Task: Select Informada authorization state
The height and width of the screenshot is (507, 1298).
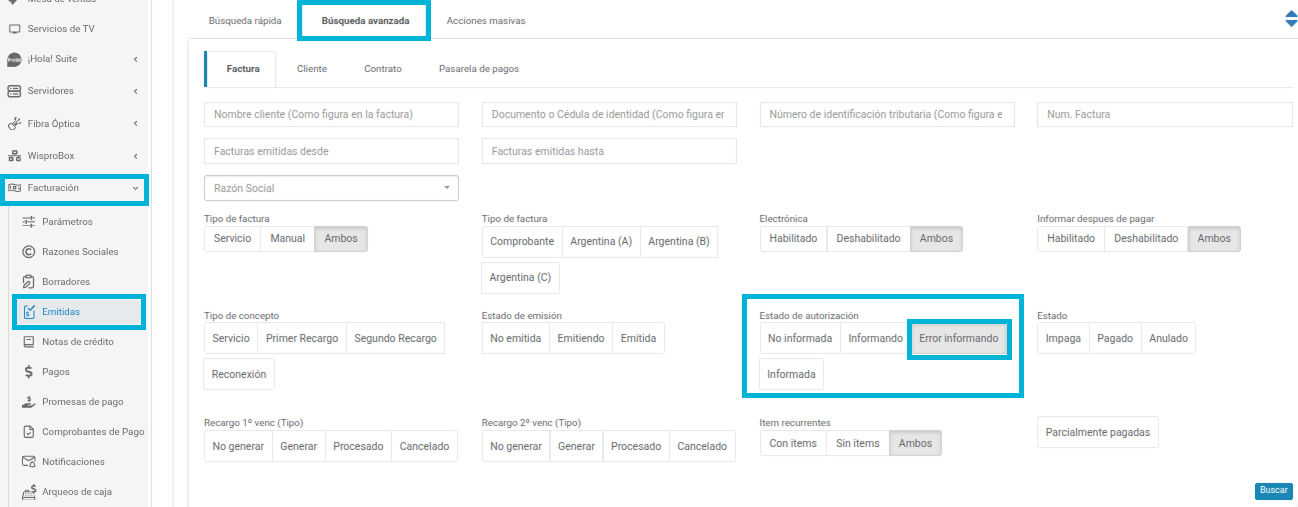Action: coord(791,374)
